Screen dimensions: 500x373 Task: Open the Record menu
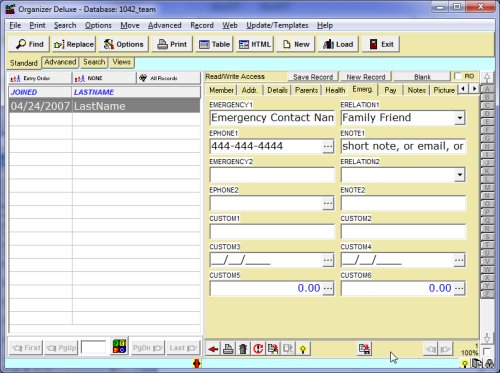tap(202, 25)
